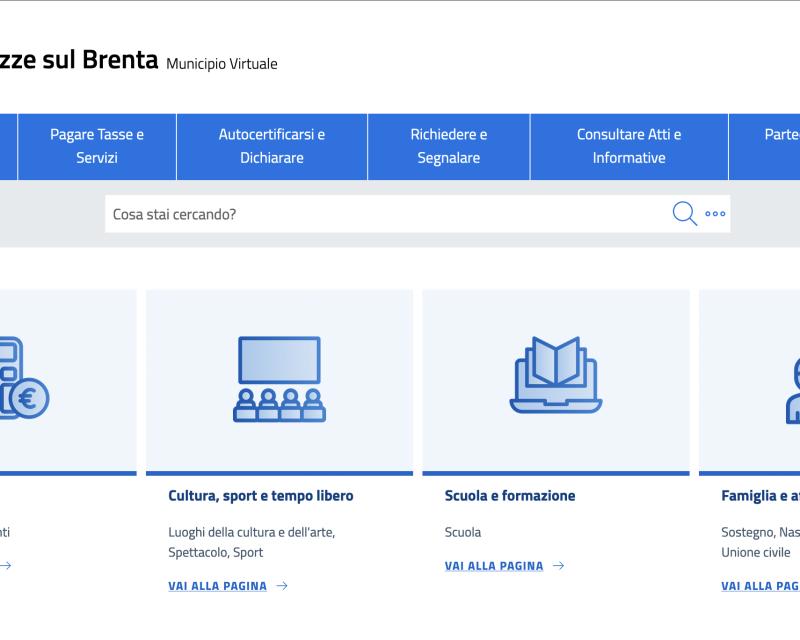Open the 'Richiedere e Segnalare' section

click(448, 146)
